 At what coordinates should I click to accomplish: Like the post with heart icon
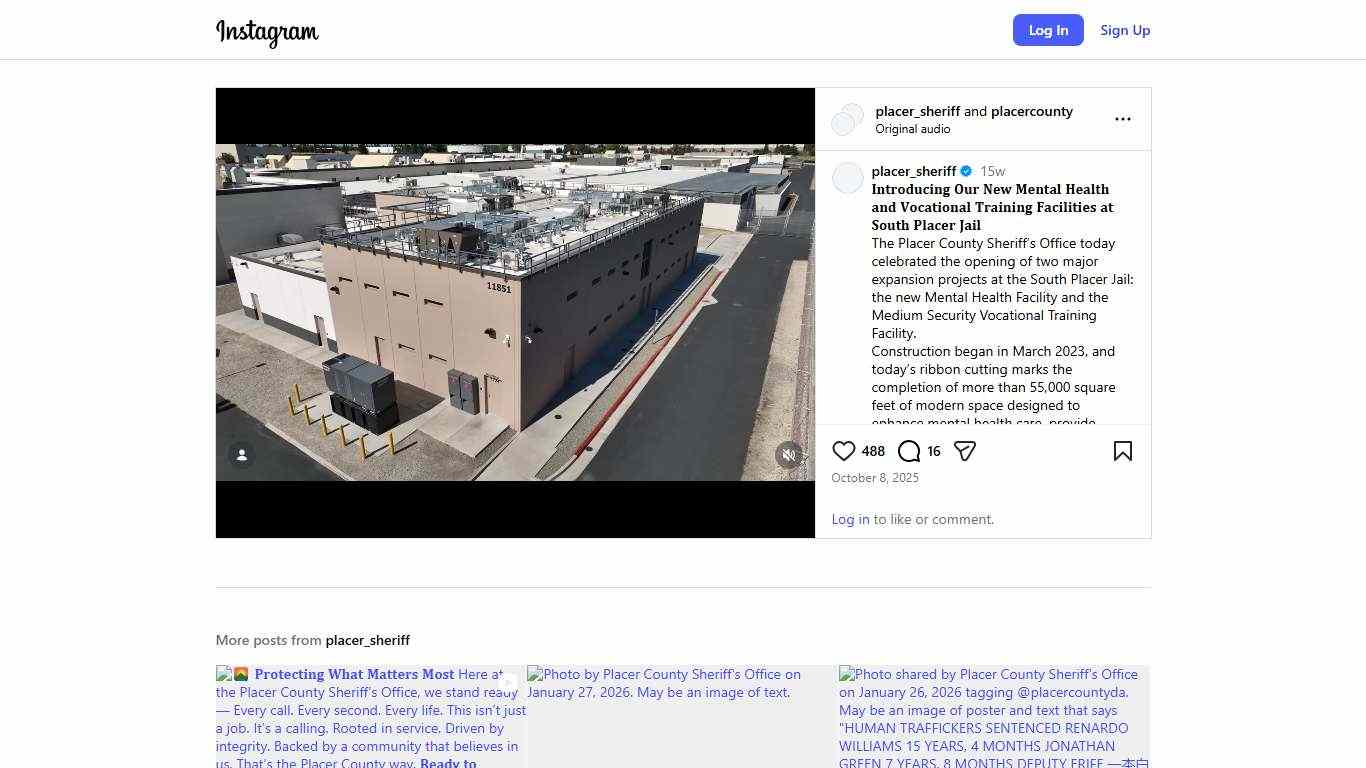tap(844, 451)
